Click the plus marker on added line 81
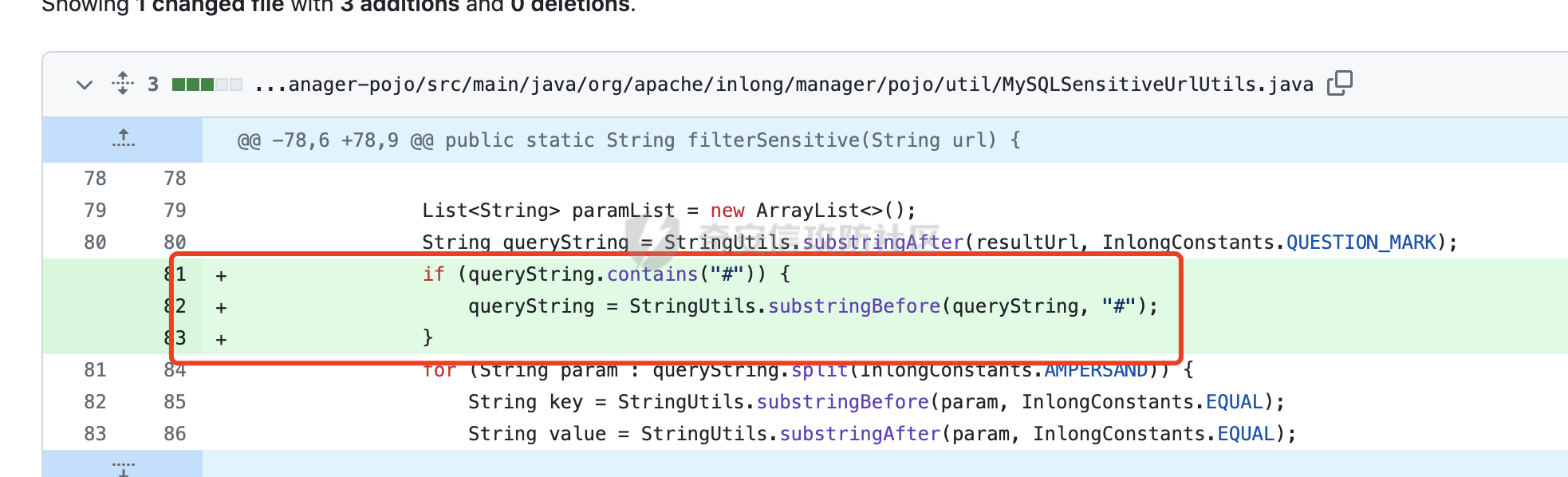This screenshot has height=477, width=1568. 222,275
